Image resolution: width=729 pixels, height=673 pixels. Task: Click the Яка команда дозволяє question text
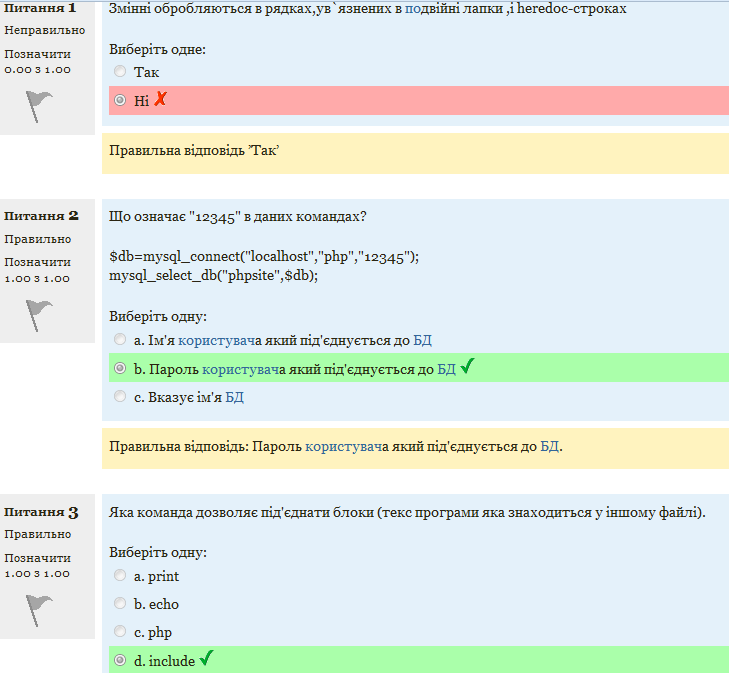click(407, 513)
